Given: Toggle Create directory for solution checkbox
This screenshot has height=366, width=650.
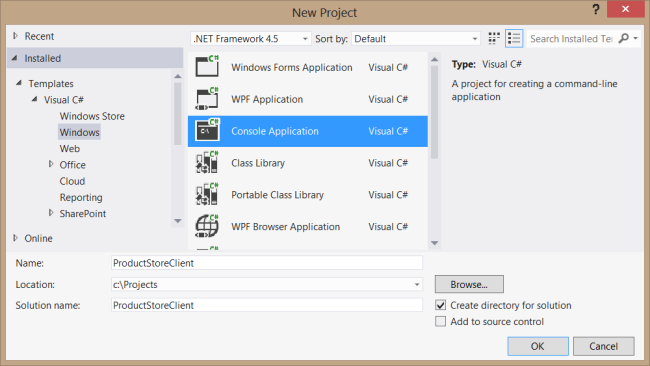Looking at the screenshot, I should (x=441, y=305).
